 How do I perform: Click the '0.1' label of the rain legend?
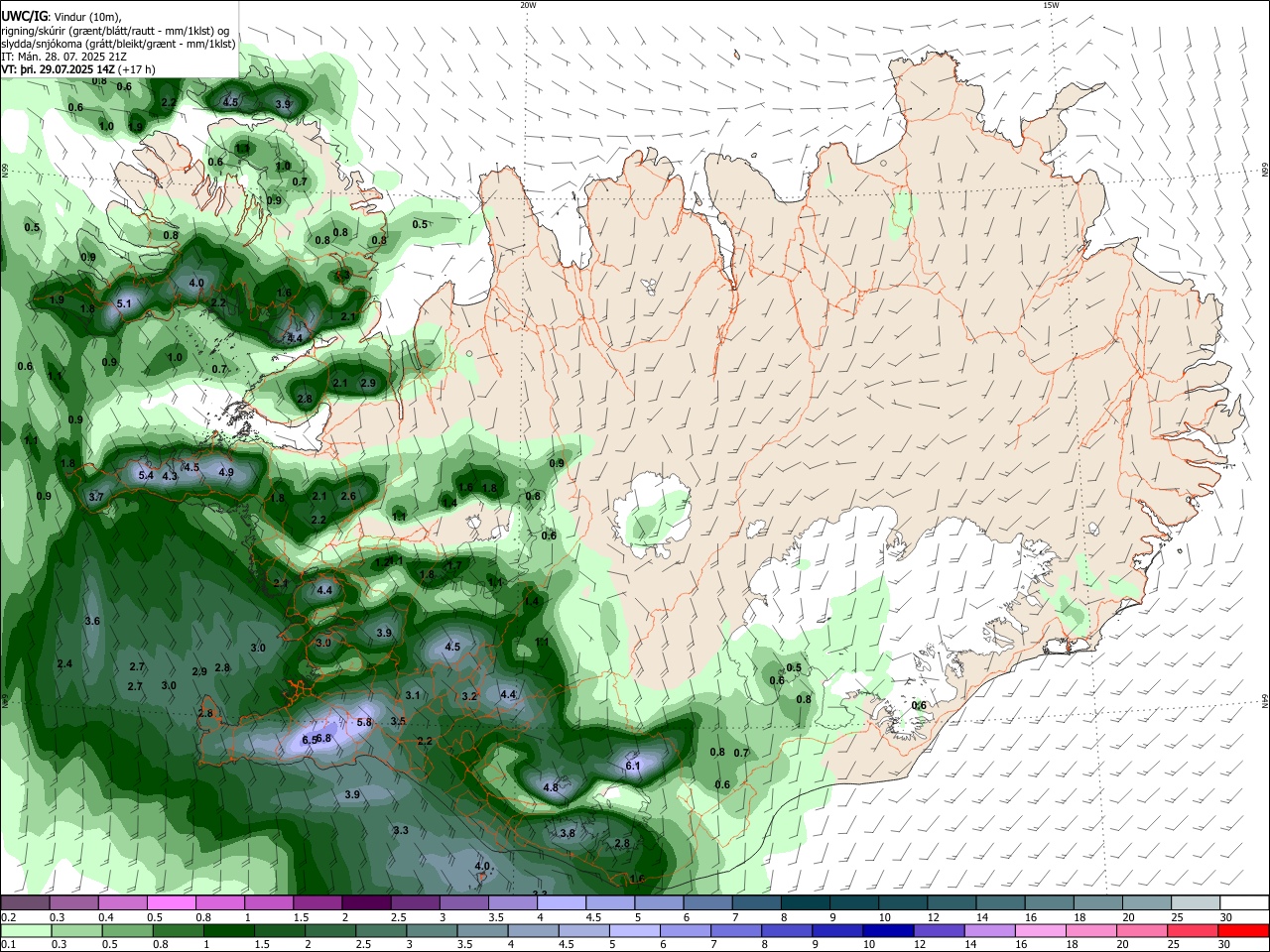click(x=8, y=945)
